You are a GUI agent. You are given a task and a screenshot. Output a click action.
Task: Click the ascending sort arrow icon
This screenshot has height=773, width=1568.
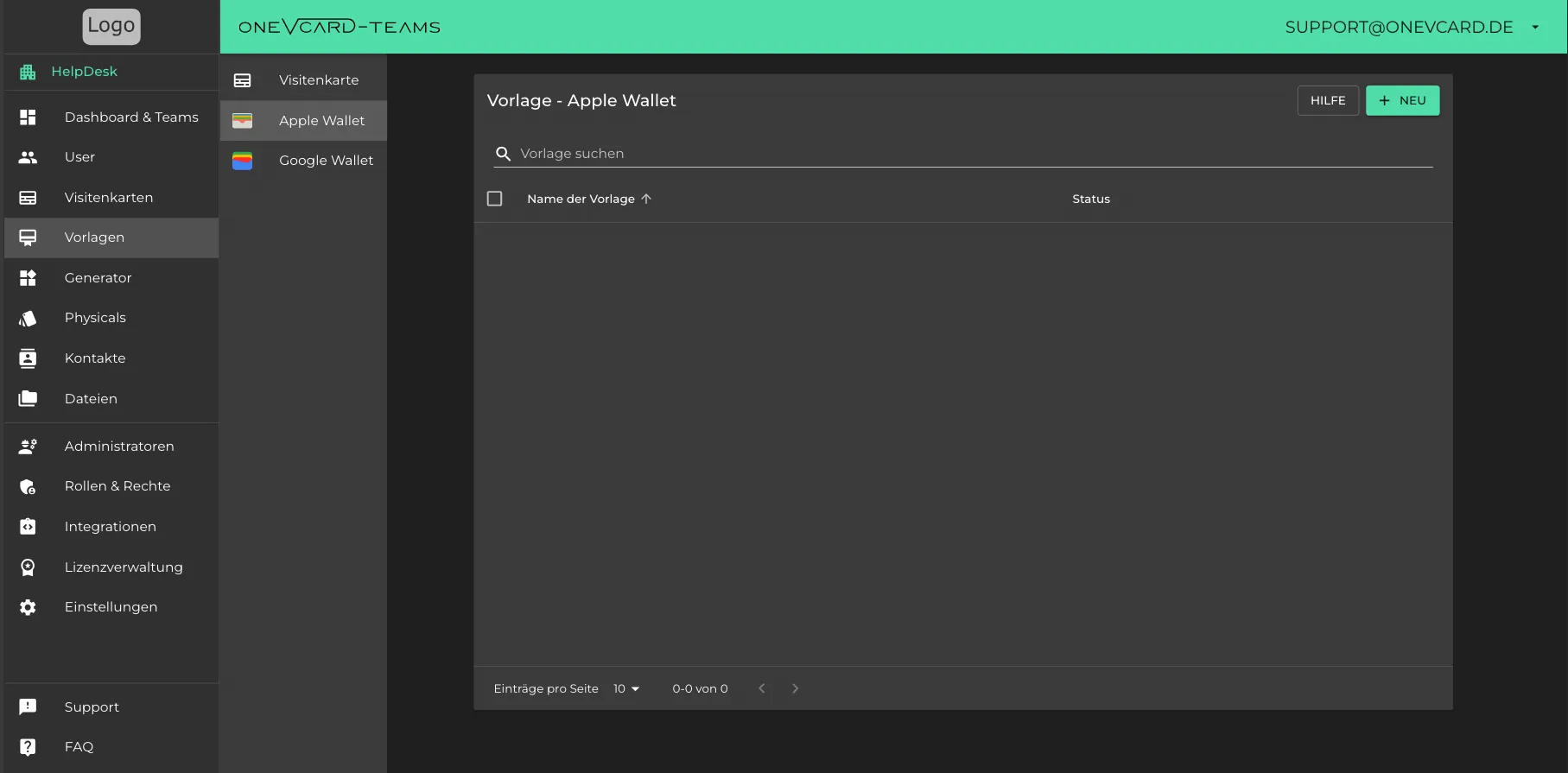[646, 199]
